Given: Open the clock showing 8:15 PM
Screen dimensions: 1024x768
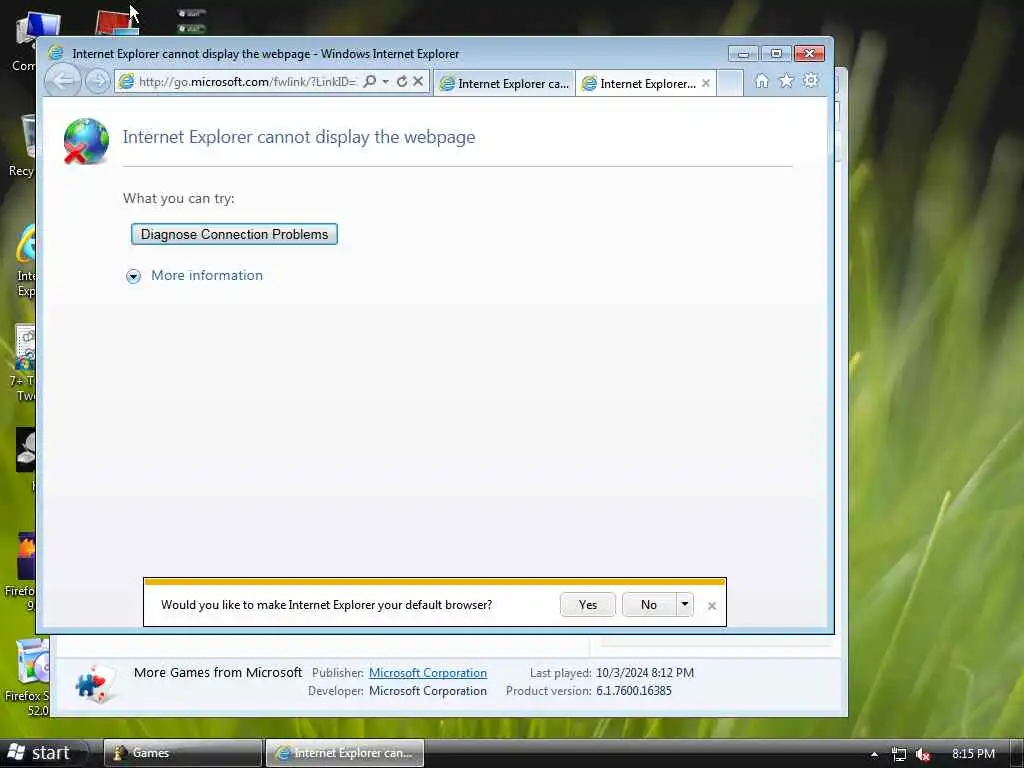Looking at the screenshot, I should tap(973, 754).
